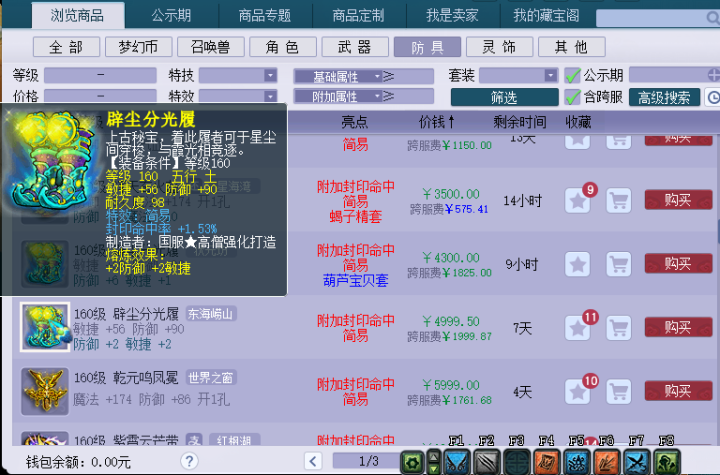Open the 附加属性 dropdown
Viewport: 720px width, 475px height.
pos(338,96)
